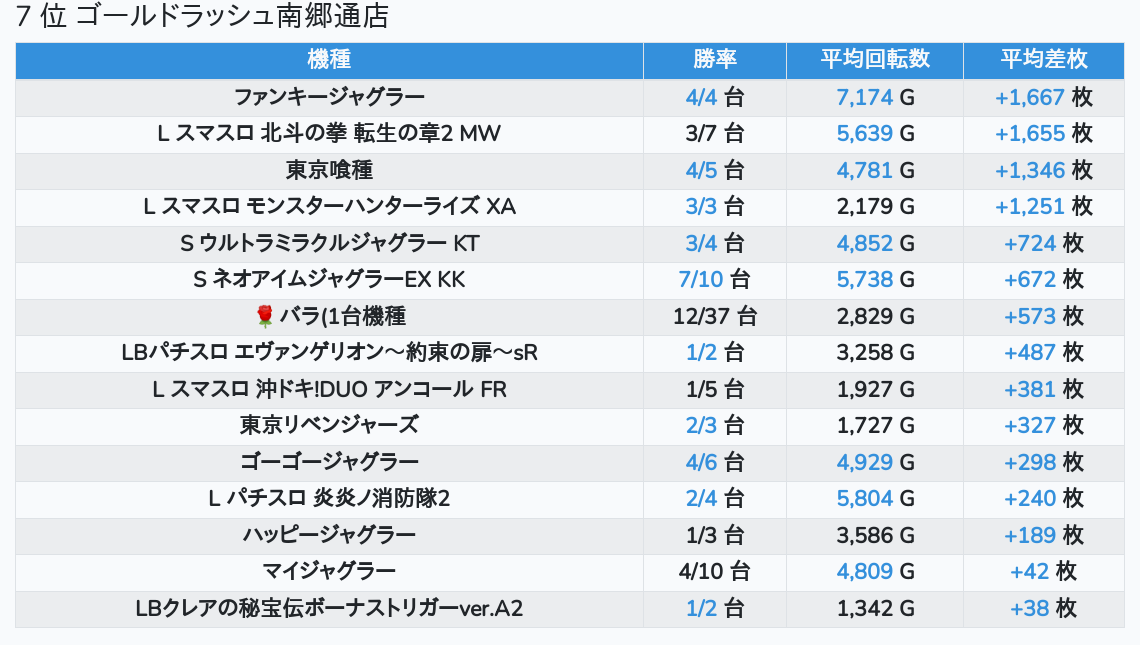Click the LBクレアの秘宝伝 machine entry
The image size is (1140, 645).
pos(329,608)
